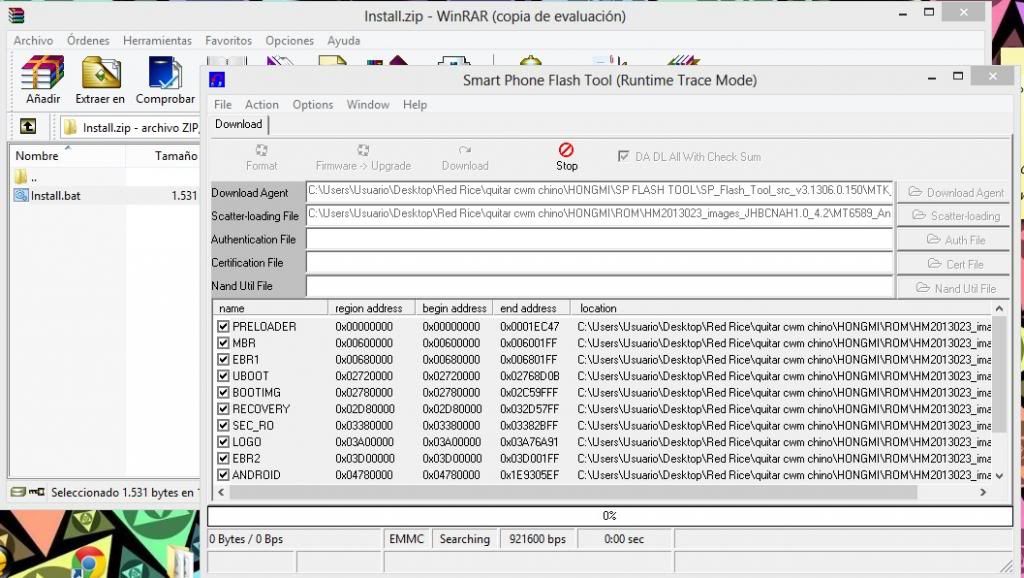Click the 'begin address' column header
Image resolution: width=1024 pixels, height=578 pixels.
[x=454, y=308]
